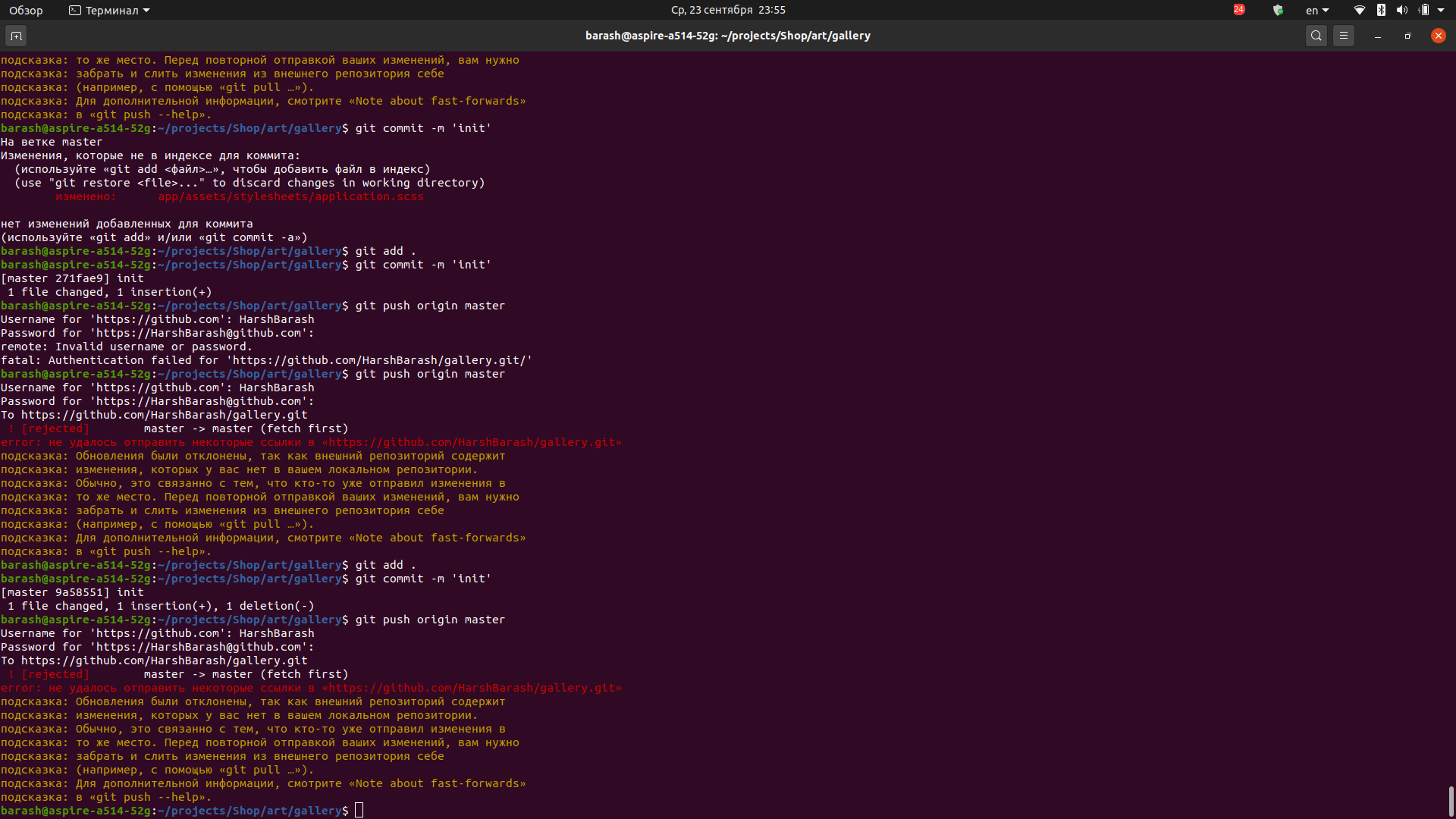Click the volume speaker icon

[1401, 10]
